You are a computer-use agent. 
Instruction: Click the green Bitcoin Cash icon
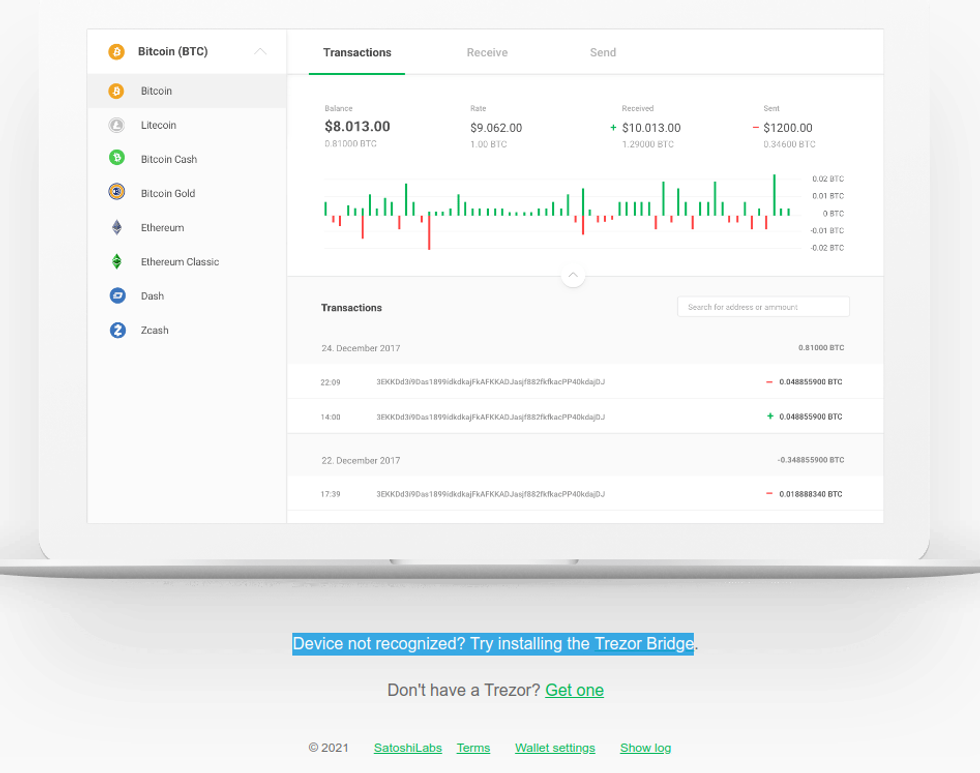point(117,158)
